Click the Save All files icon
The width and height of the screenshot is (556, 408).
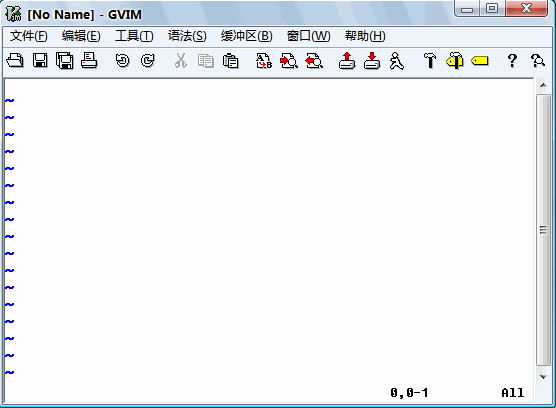[x=65, y=61]
